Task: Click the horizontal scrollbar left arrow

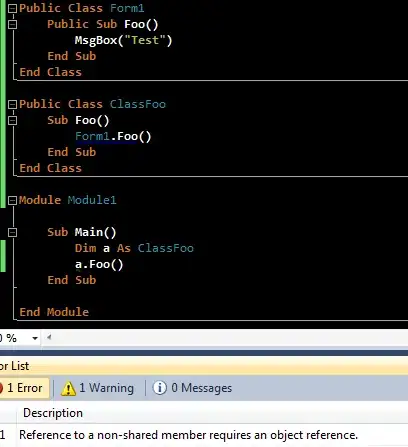Action: click(x=49, y=337)
